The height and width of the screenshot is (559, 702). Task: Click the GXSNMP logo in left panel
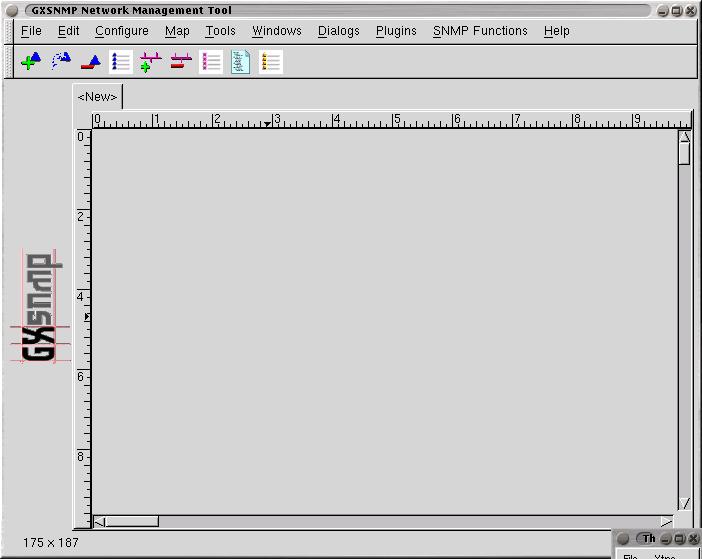(41, 307)
